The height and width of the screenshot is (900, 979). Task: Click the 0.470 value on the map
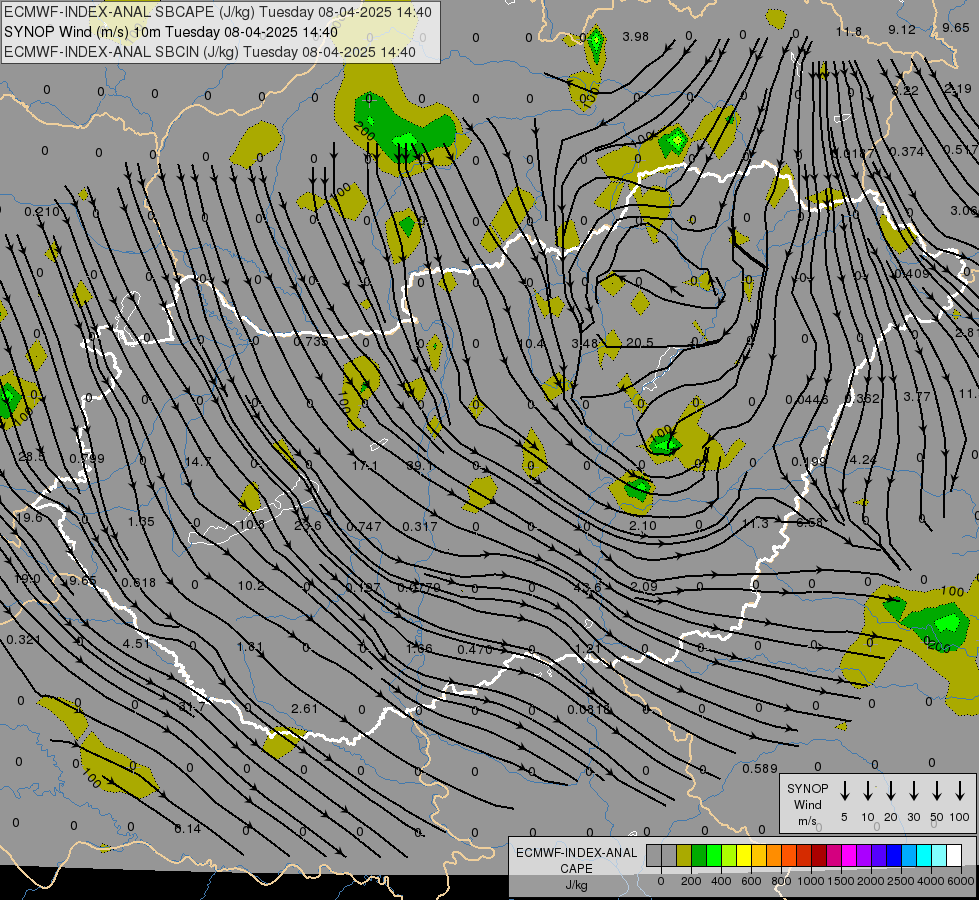475,650
